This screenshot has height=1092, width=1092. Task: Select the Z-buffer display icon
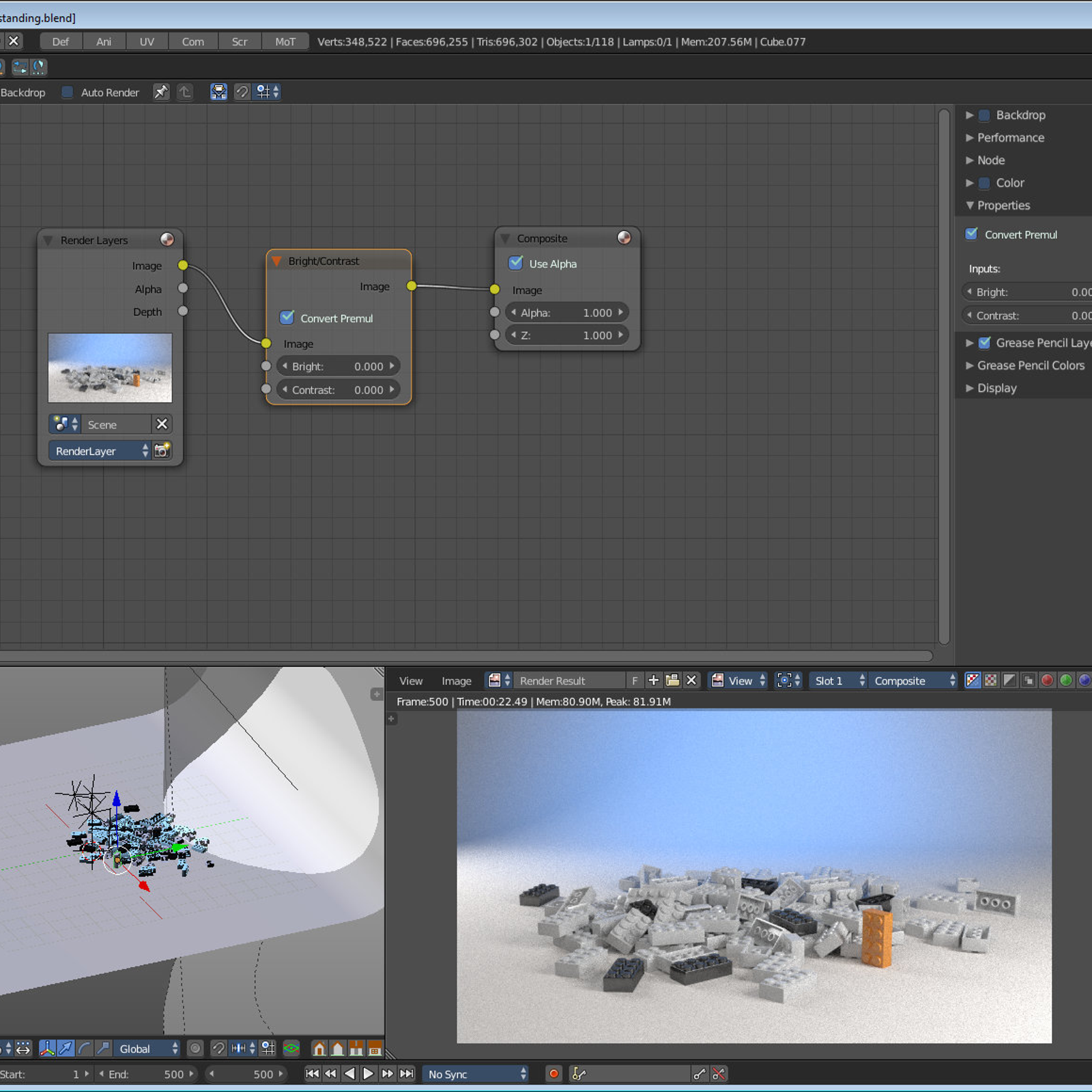point(1028,680)
